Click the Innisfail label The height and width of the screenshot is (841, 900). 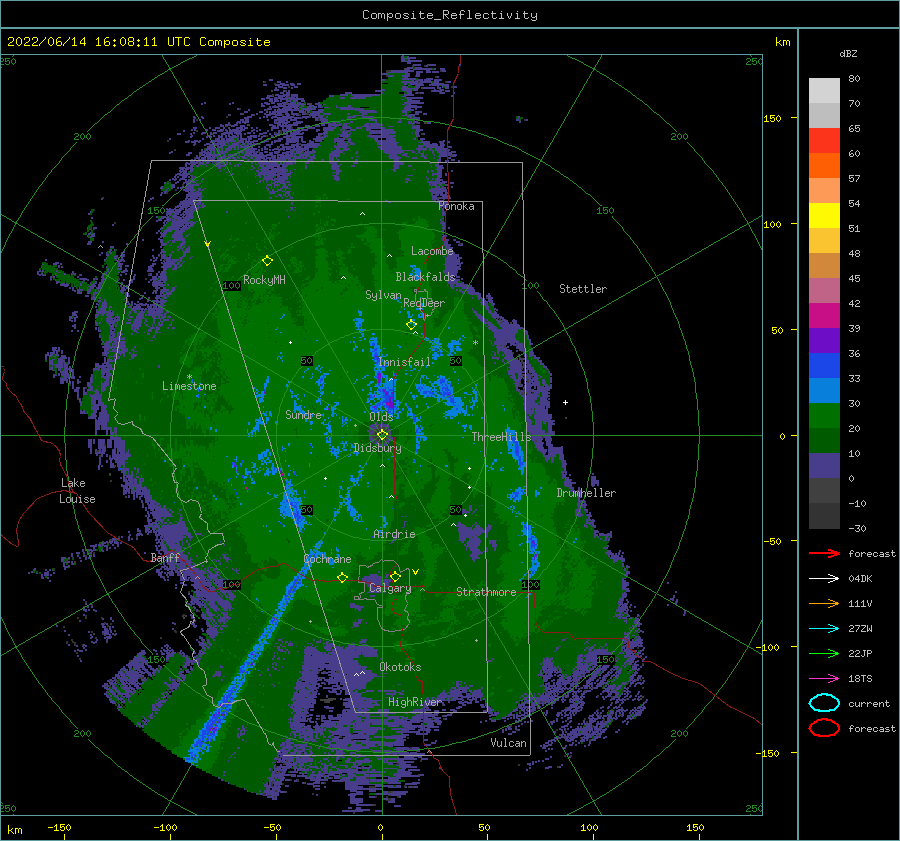tap(404, 362)
